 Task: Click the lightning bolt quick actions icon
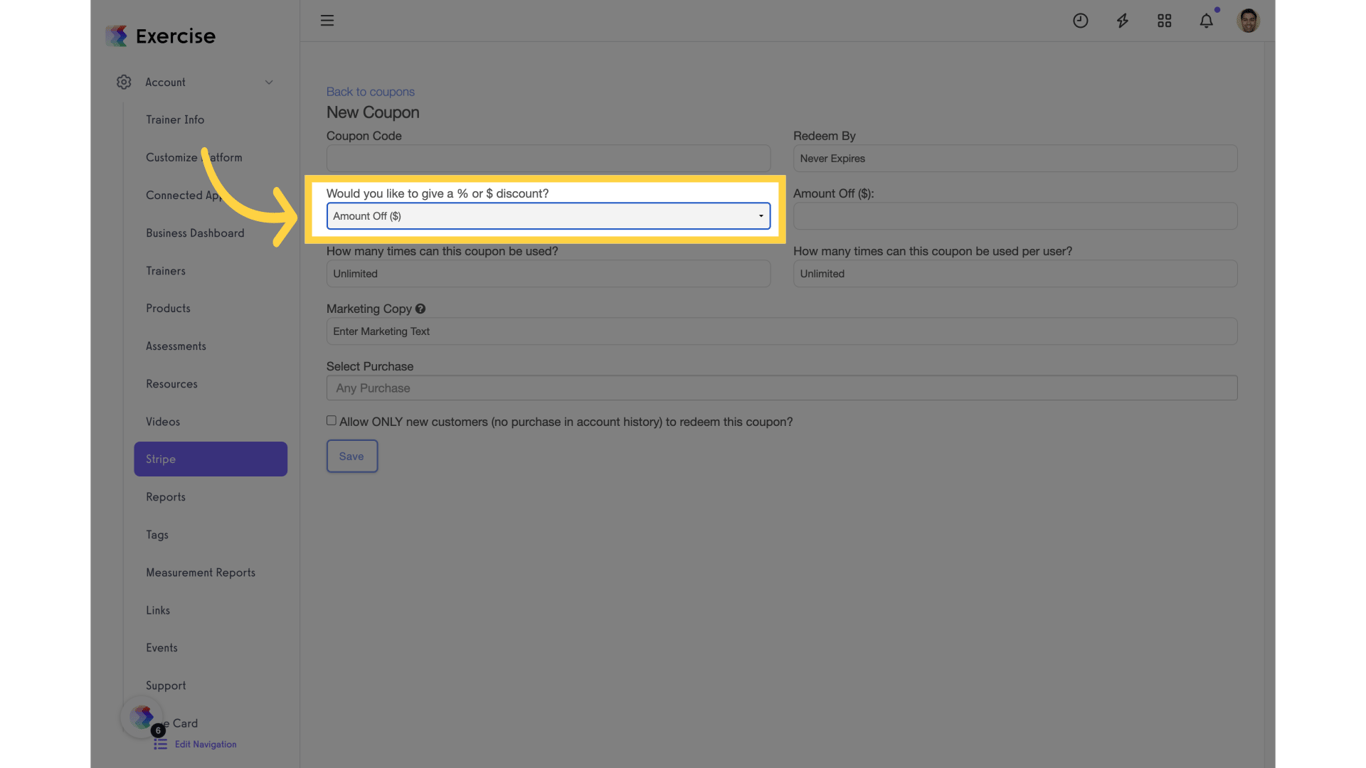[1122, 20]
